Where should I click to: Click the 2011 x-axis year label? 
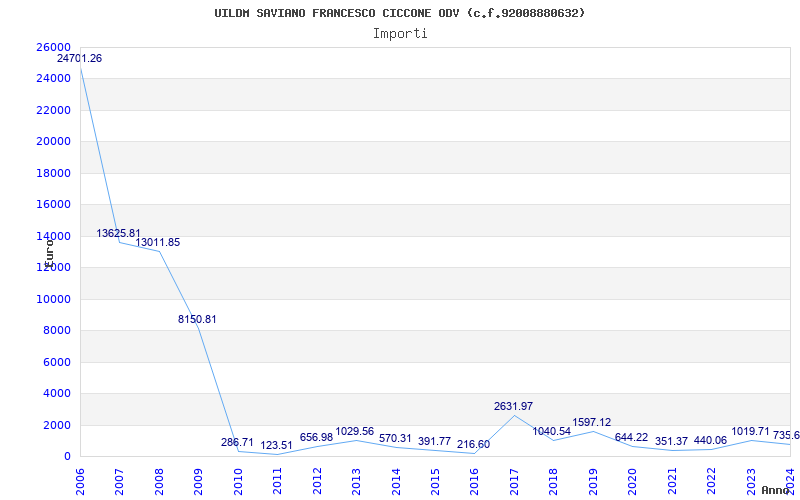coord(277,481)
